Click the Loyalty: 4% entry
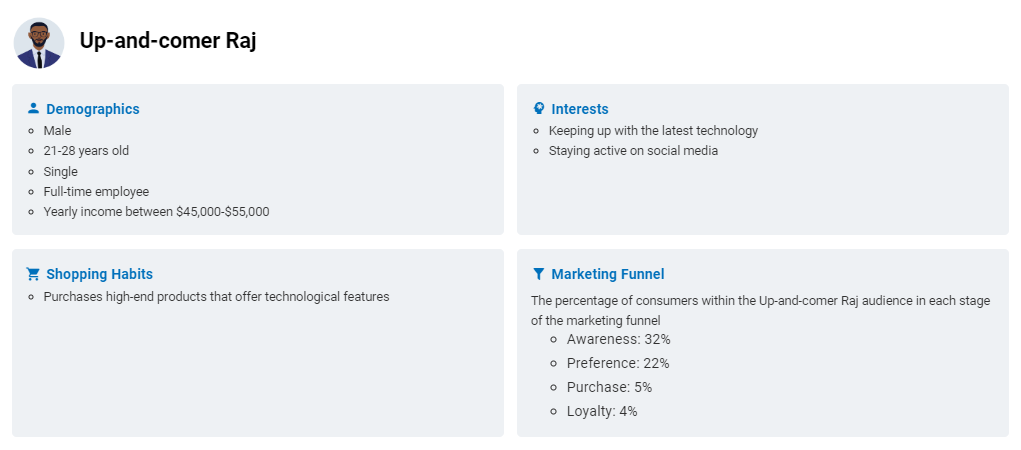1021x450 pixels. 602,412
